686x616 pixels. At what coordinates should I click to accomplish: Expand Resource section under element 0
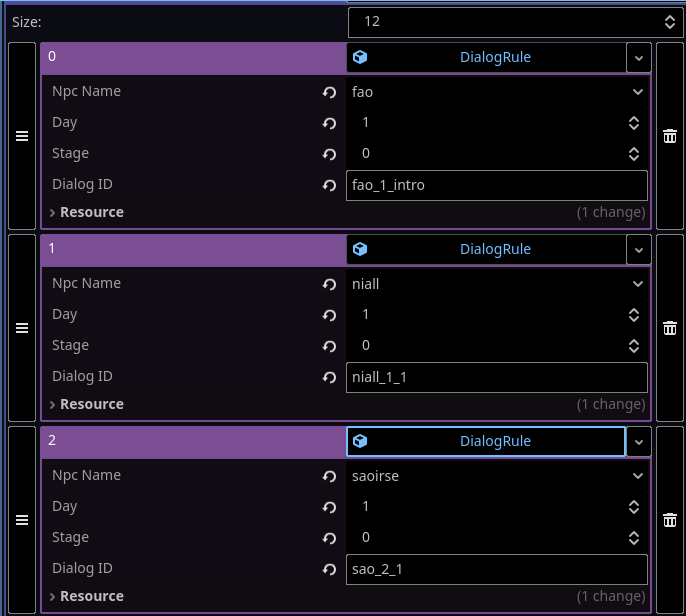click(86, 212)
